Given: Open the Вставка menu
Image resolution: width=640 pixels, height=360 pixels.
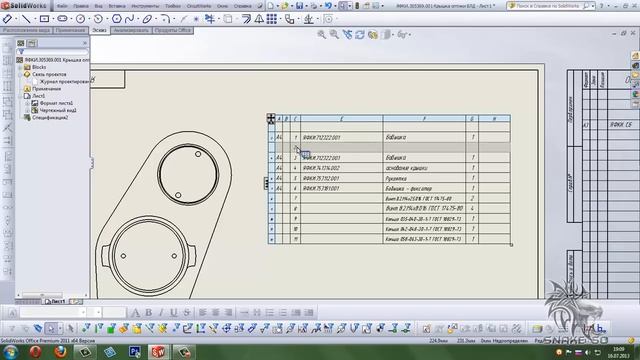Looking at the screenshot, I should [117, 6].
